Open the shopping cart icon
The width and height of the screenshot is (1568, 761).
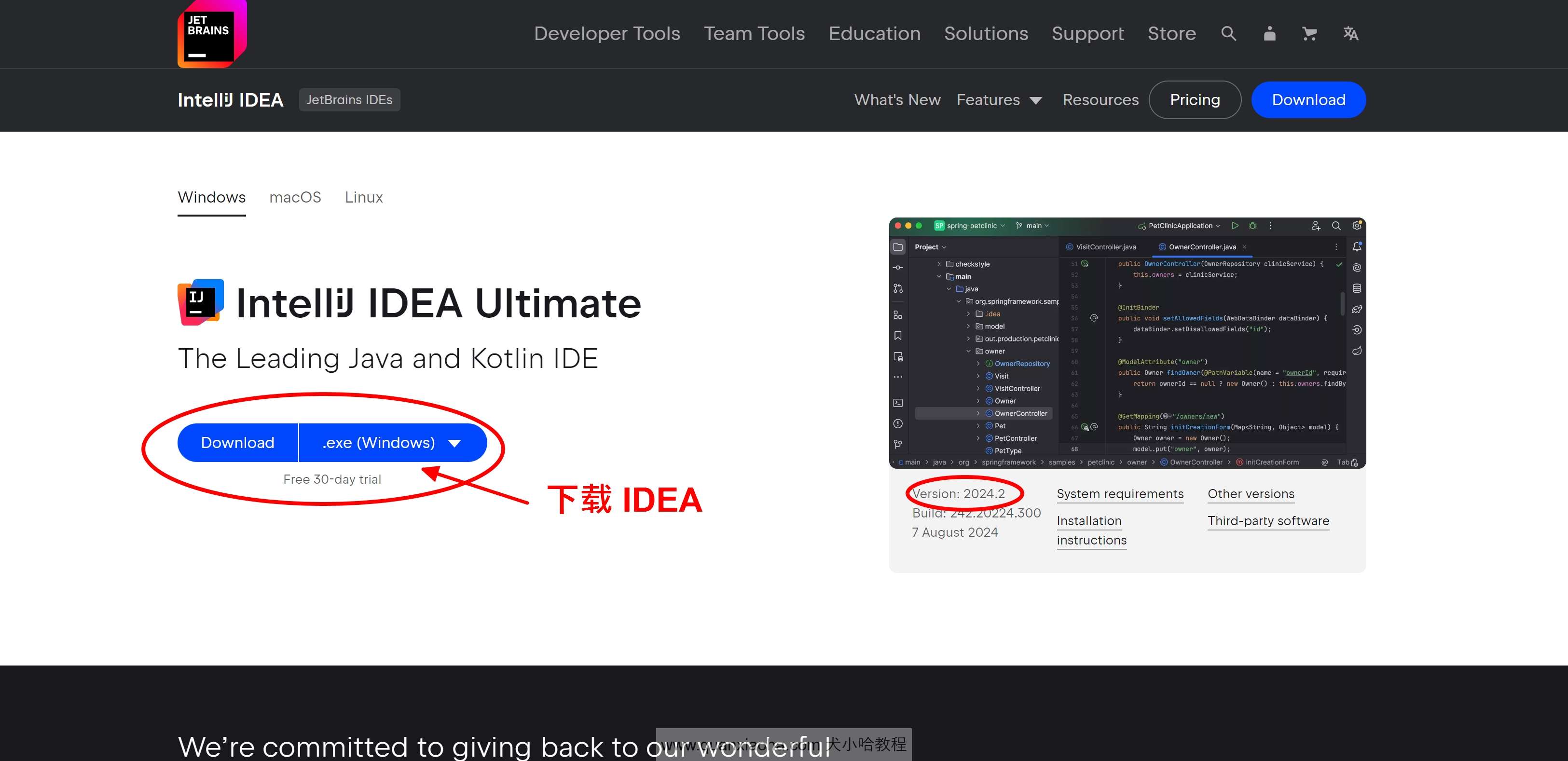(1309, 33)
